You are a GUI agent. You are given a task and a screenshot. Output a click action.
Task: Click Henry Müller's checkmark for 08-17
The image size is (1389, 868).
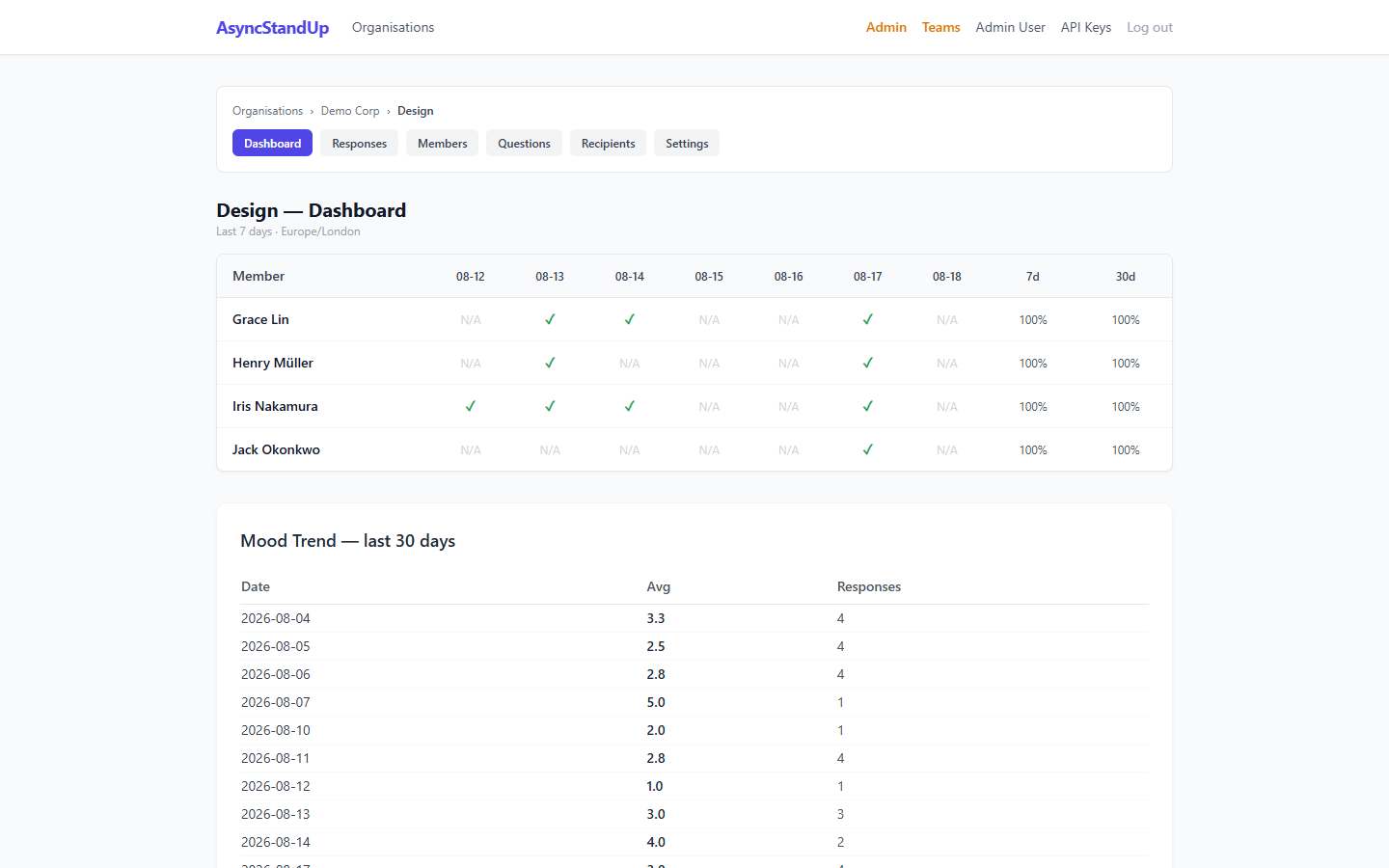[868, 363]
